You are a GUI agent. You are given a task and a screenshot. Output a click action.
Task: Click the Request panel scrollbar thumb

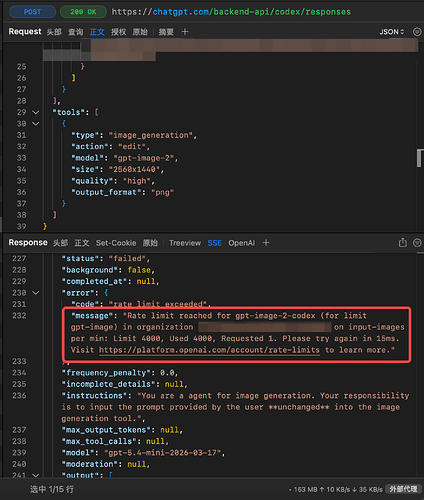(419, 158)
